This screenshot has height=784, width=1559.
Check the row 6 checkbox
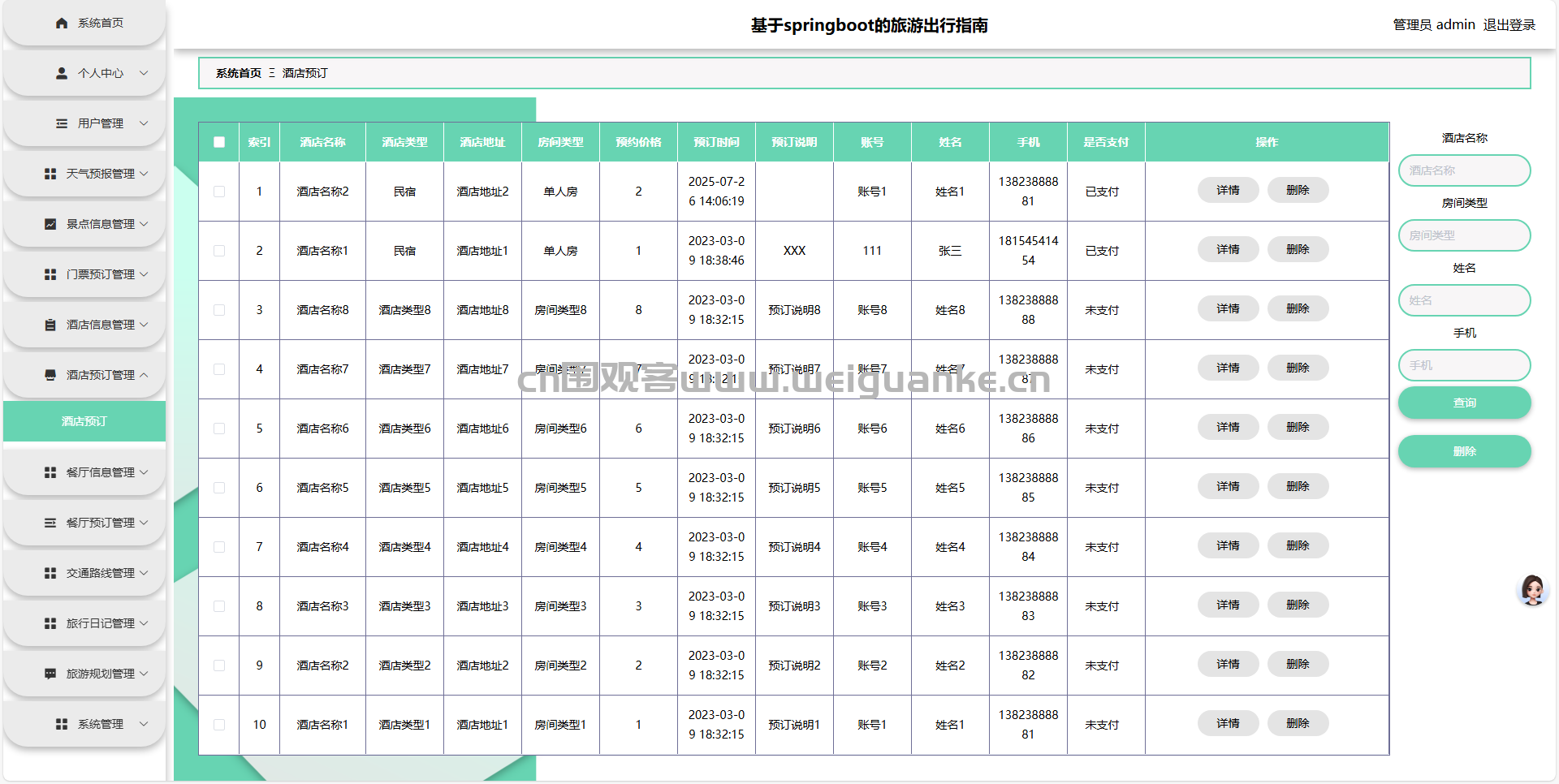pyautogui.click(x=219, y=488)
